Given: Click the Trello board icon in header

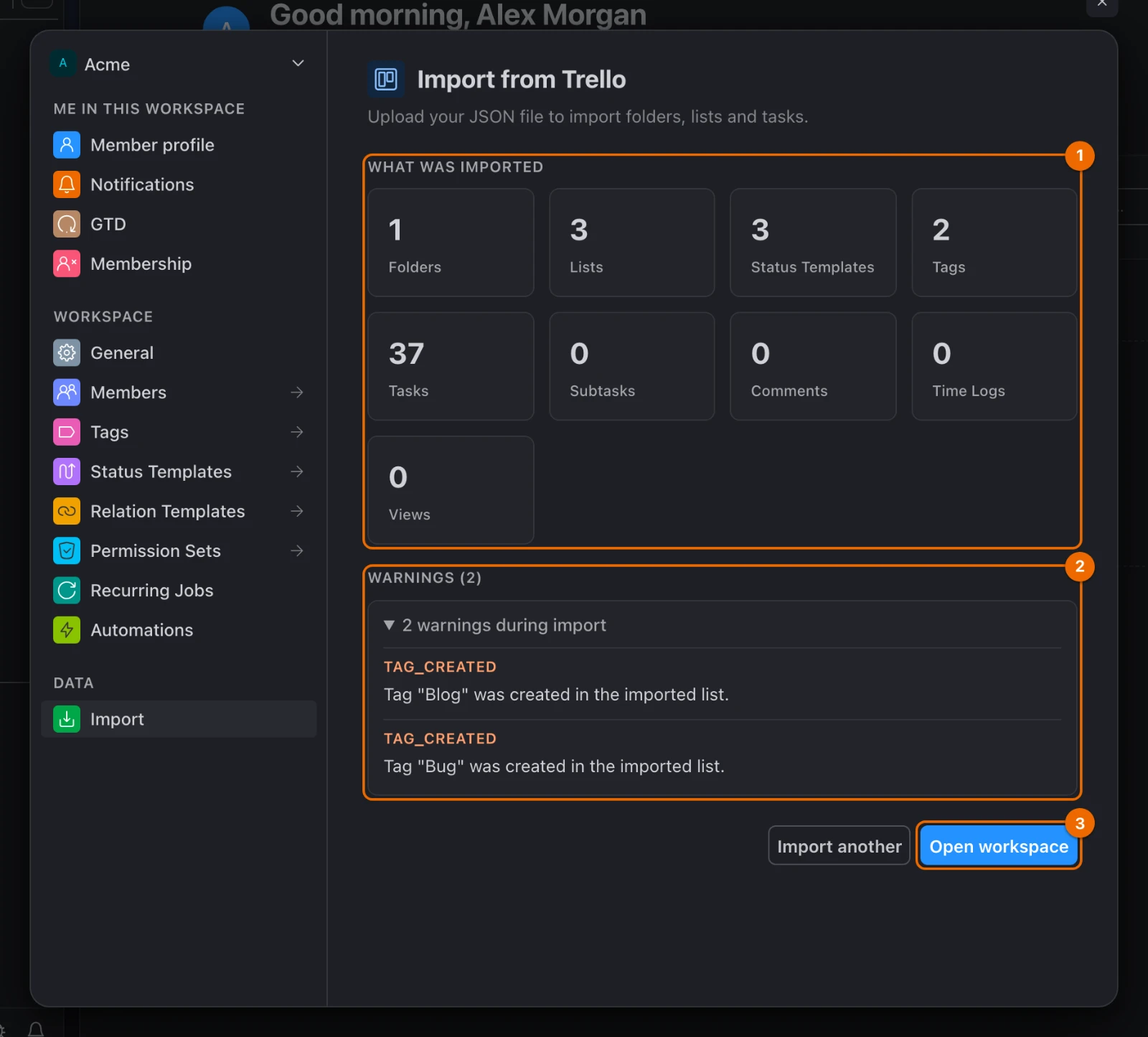Looking at the screenshot, I should coord(386,79).
